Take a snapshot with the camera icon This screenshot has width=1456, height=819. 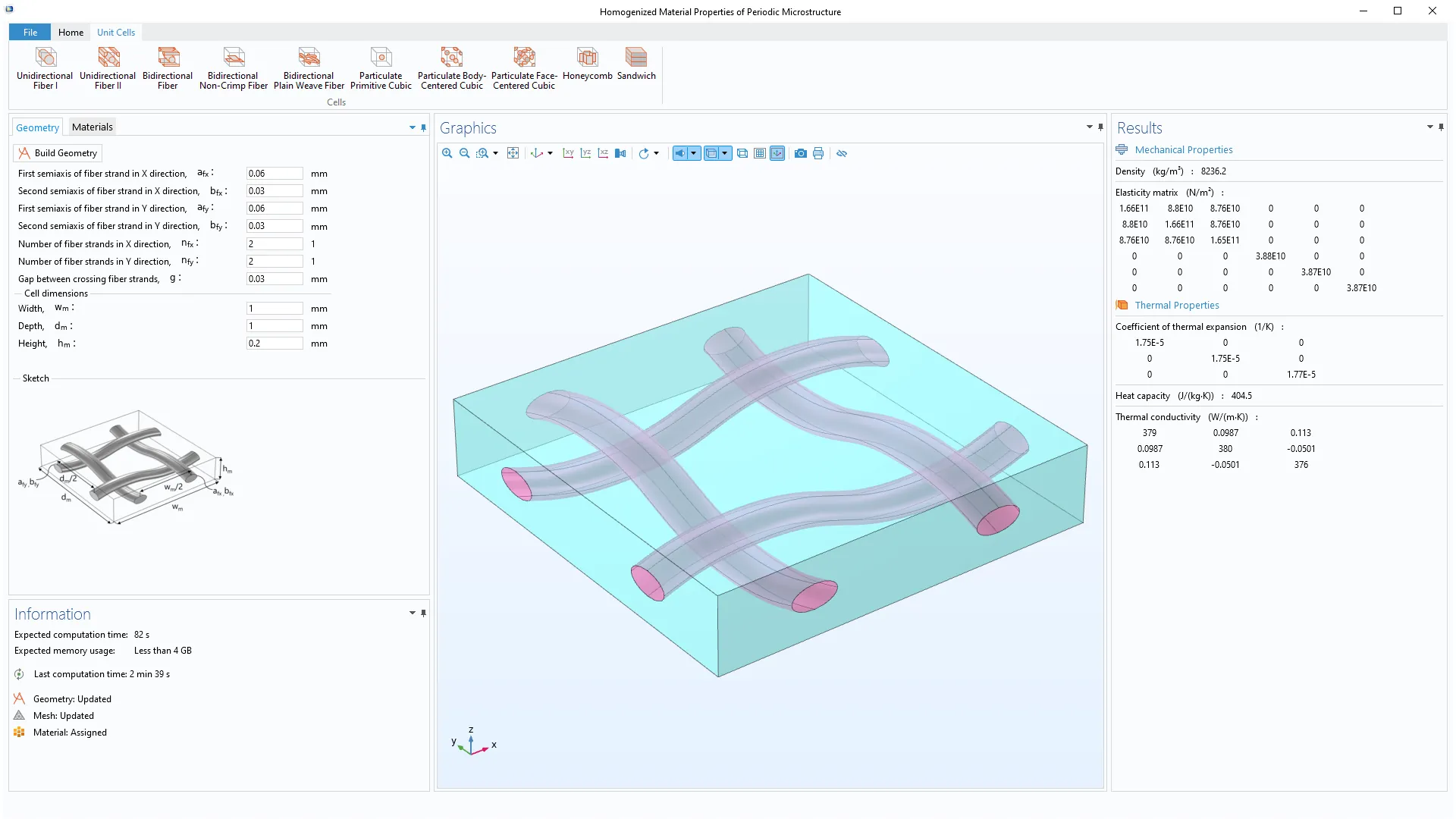(801, 153)
